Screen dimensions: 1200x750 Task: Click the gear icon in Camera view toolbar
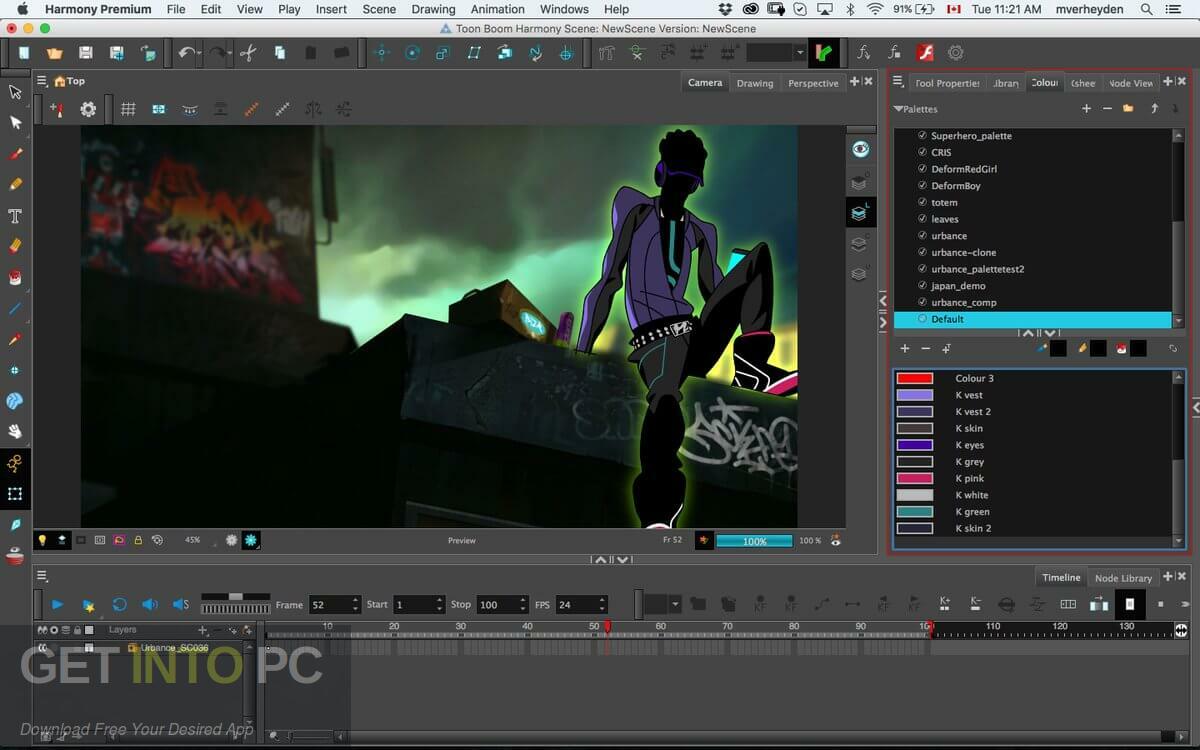(x=88, y=109)
